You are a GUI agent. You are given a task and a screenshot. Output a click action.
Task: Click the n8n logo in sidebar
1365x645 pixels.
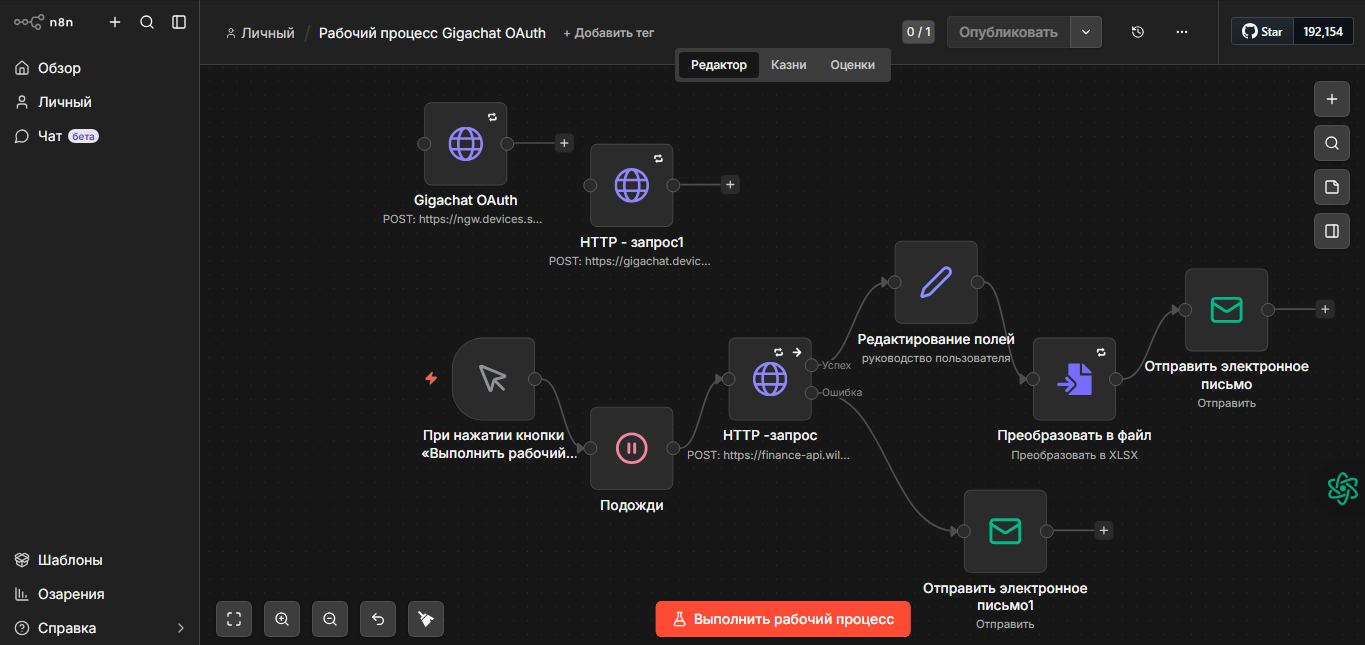(x=43, y=22)
